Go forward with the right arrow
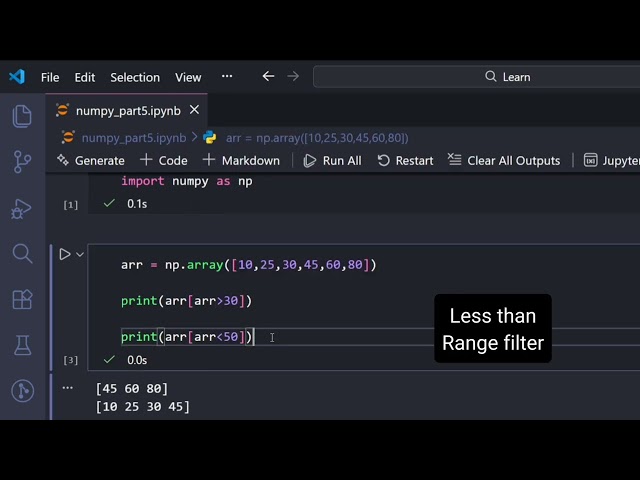Image resolution: width=640 pixels, height=480 pixels. coord(293,76)
